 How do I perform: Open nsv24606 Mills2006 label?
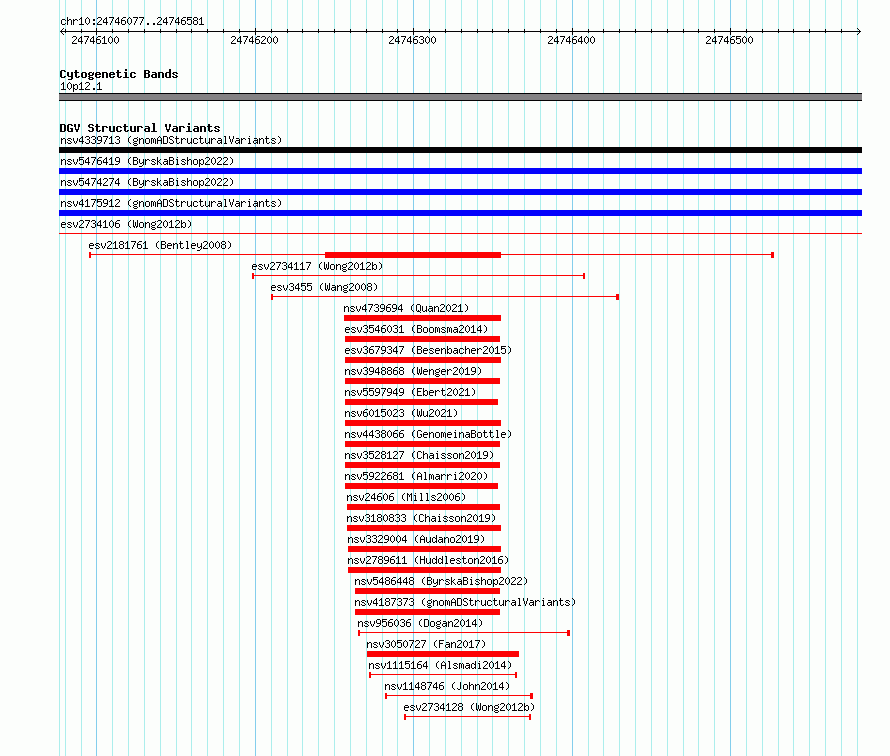pos(406,497)
